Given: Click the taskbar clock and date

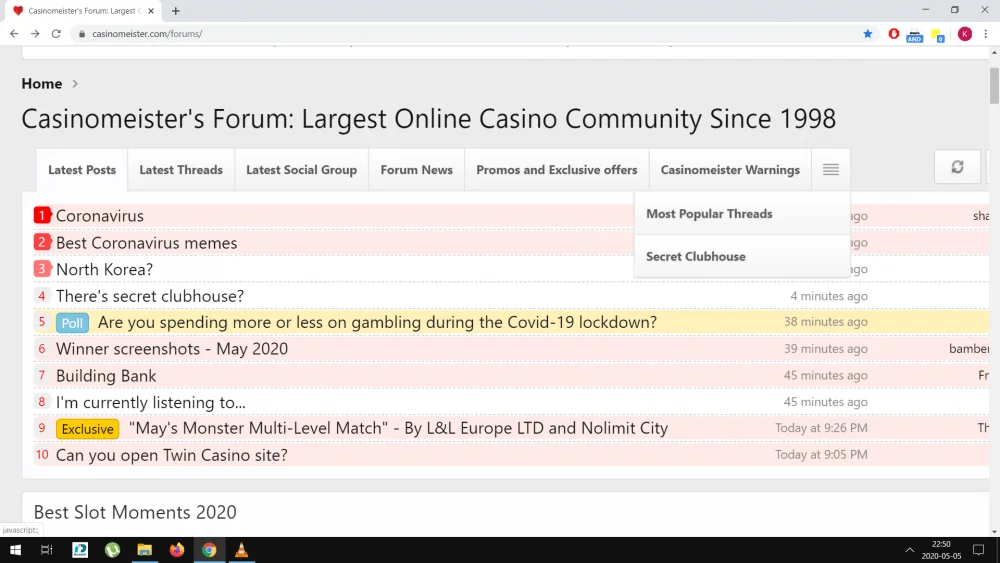Looking at the screenshot, I should coord(941,550).
